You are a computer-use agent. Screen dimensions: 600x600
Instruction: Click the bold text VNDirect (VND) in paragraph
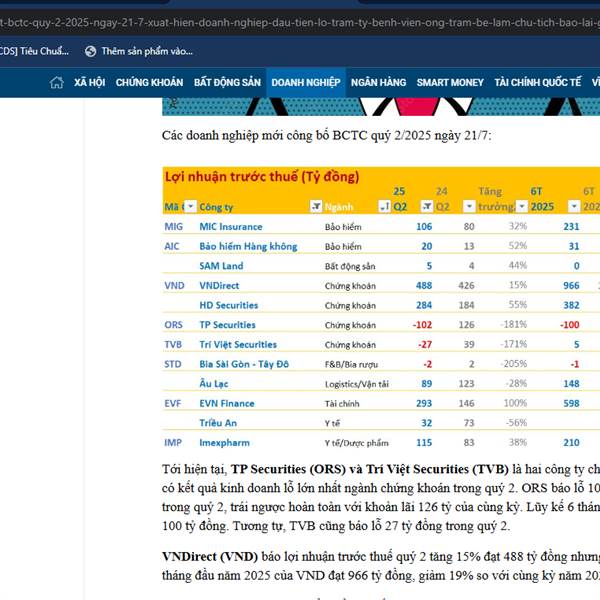(x=210, y=556)
